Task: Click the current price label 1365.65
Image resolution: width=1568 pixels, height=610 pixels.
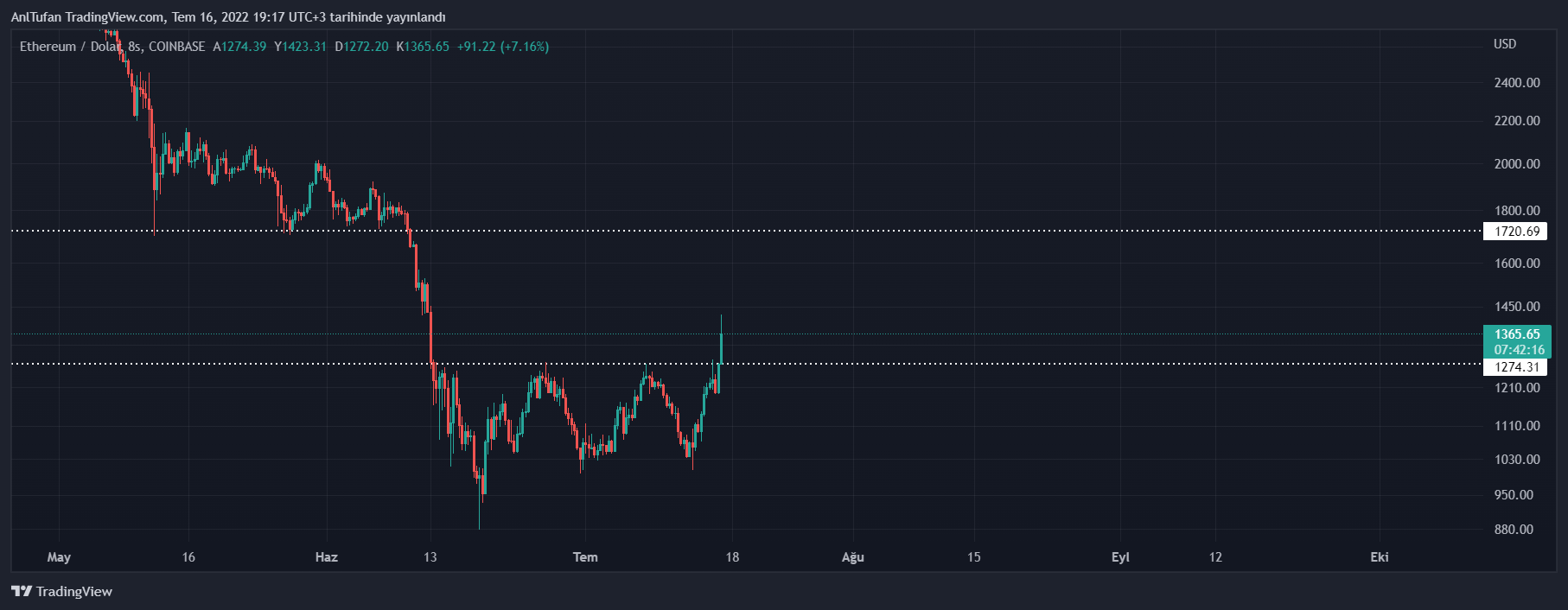Action: point(1517,334)
